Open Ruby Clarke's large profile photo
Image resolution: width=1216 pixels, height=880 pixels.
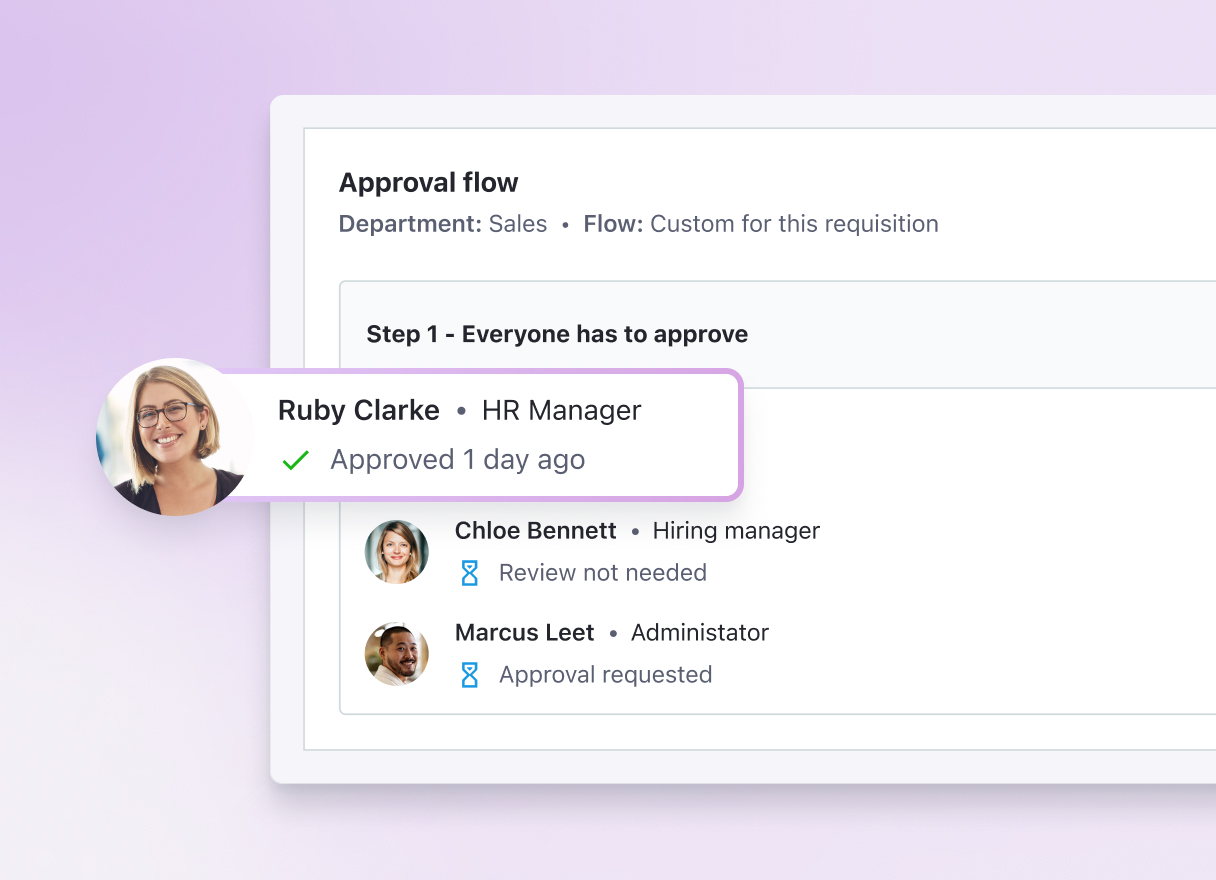point(174,437)
